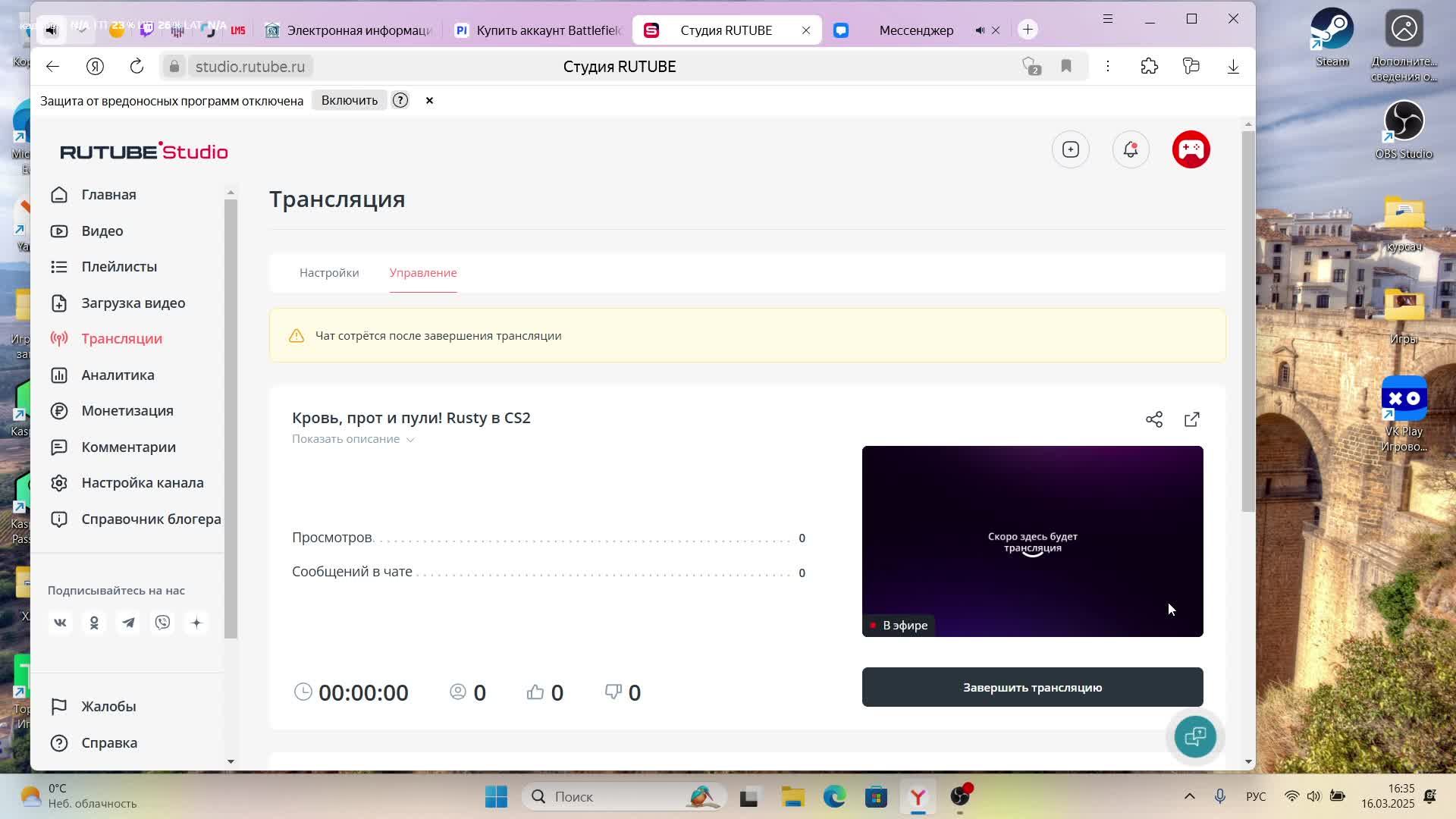The width and height of the screenshot is (1456, 819).
Task: Dismiss the malware protection notification bar
Action: point(429,101)
